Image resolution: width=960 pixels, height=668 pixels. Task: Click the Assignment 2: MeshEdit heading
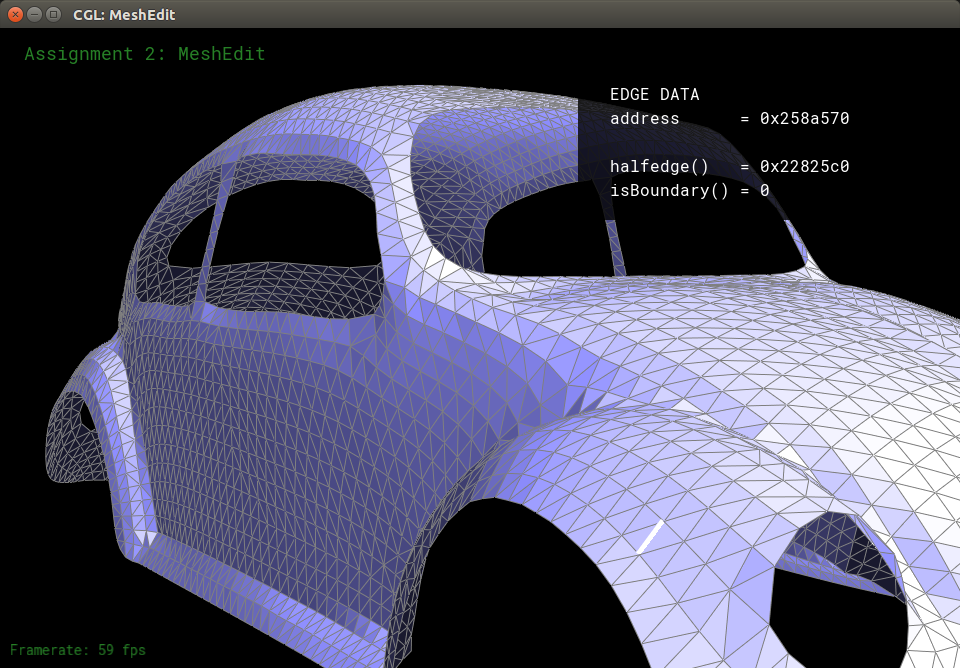point(145,54)
